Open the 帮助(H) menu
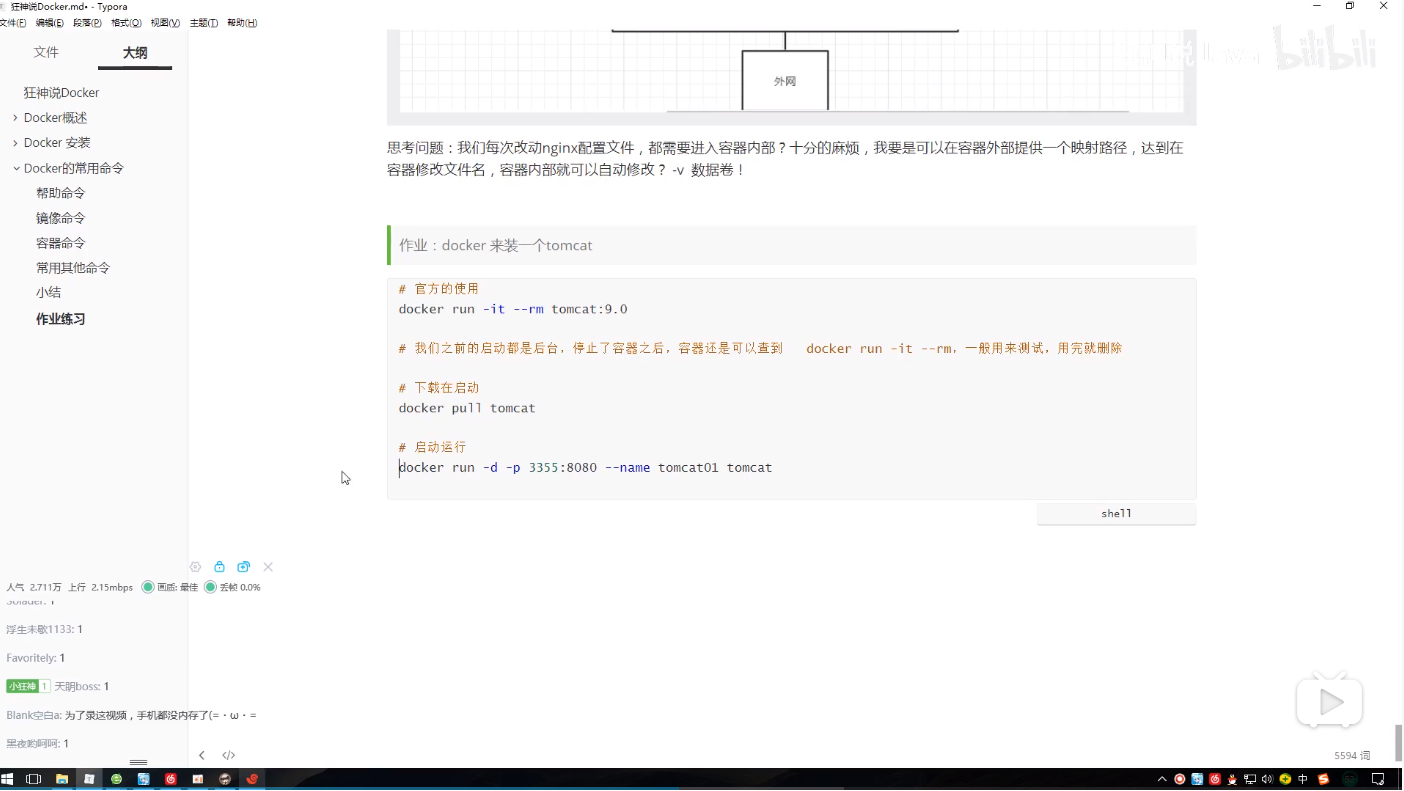Screen dimensions: 1404x791 (x=242, y=23)
